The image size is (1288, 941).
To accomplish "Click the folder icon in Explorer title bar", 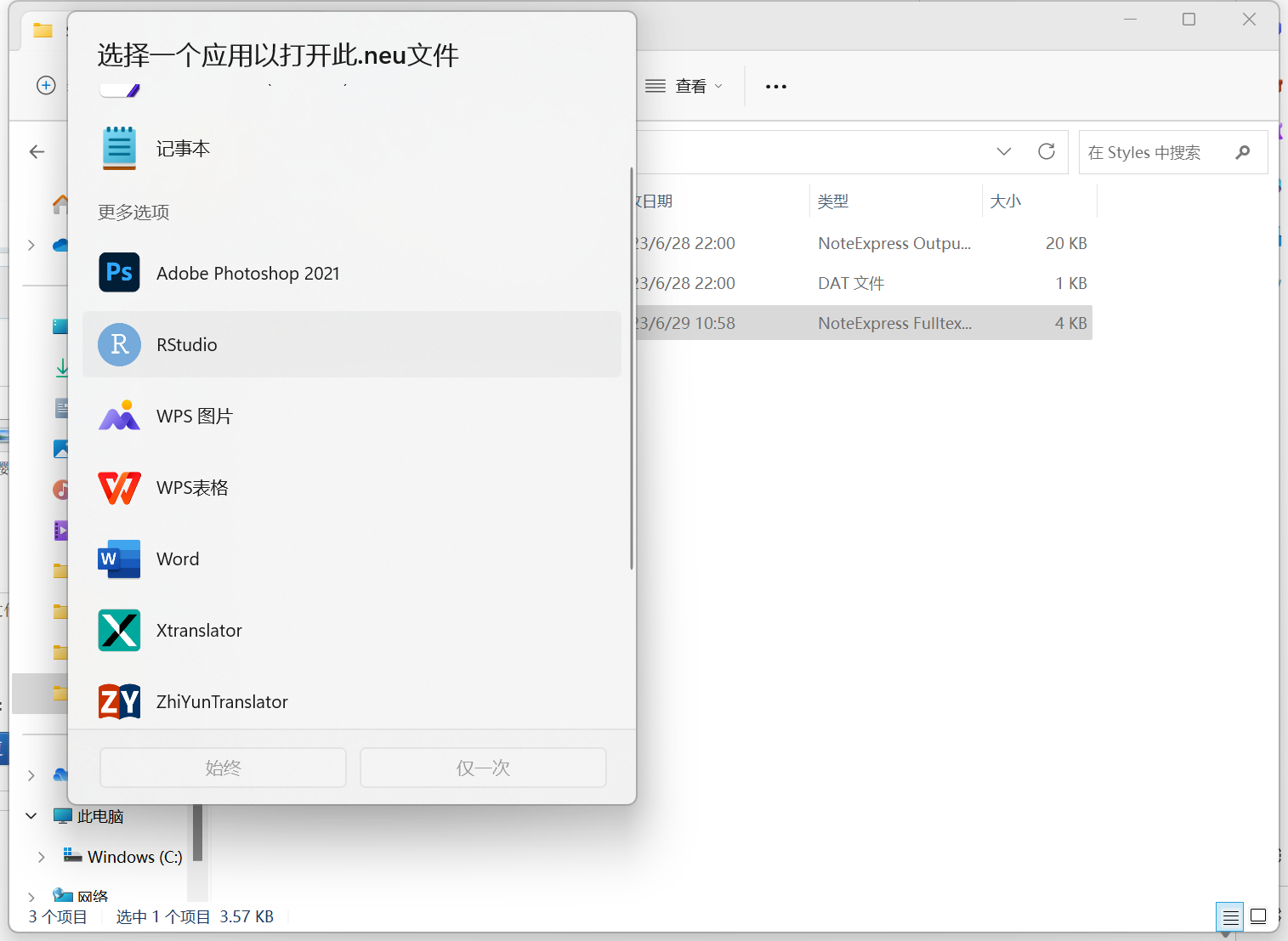I will (43, 31).
